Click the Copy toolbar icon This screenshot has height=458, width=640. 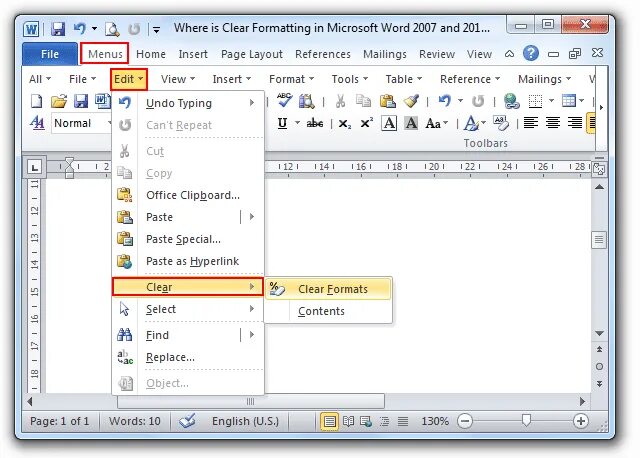(363, 100)
